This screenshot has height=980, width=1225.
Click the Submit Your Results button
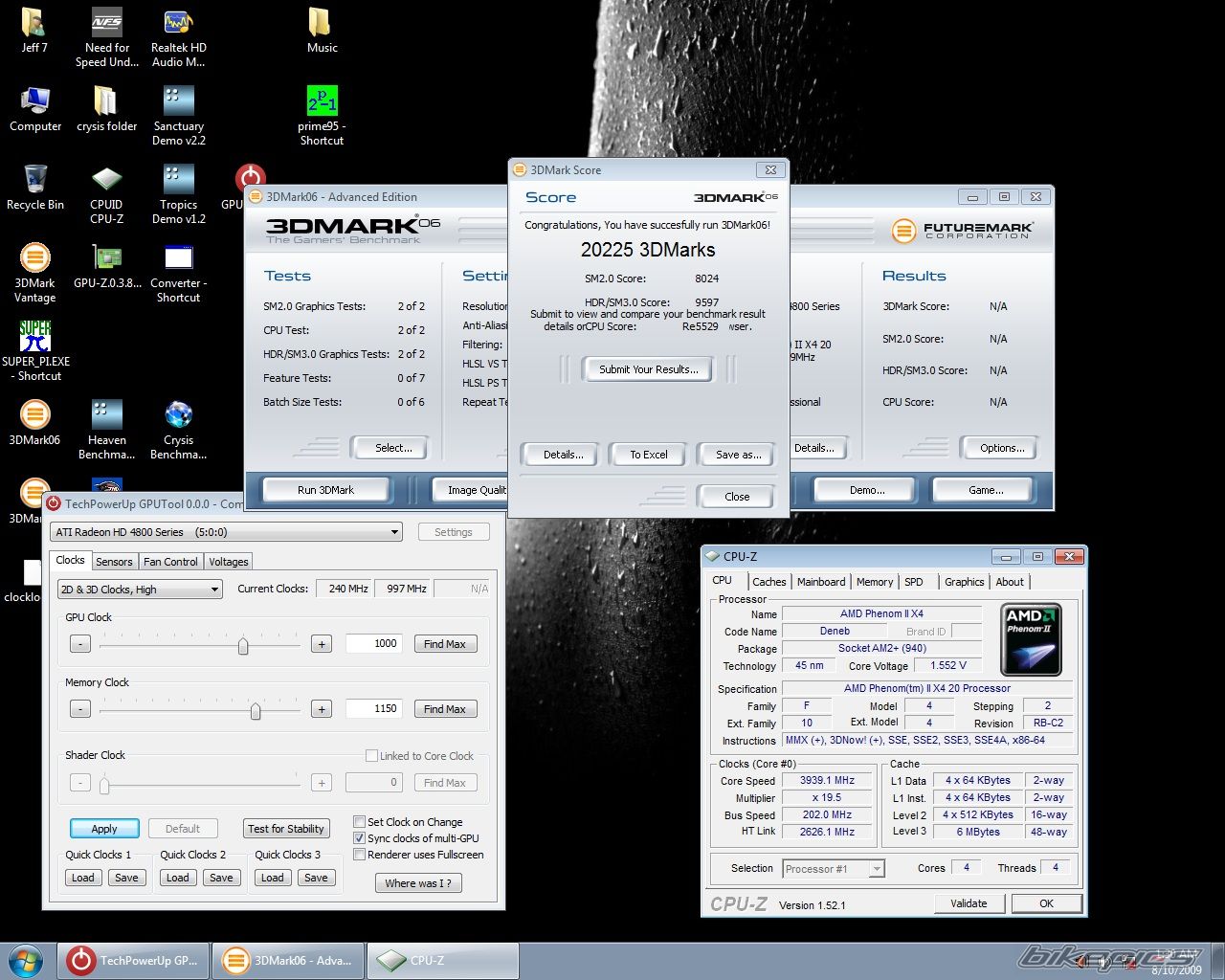pyautogui.click(x=648, y=369)
